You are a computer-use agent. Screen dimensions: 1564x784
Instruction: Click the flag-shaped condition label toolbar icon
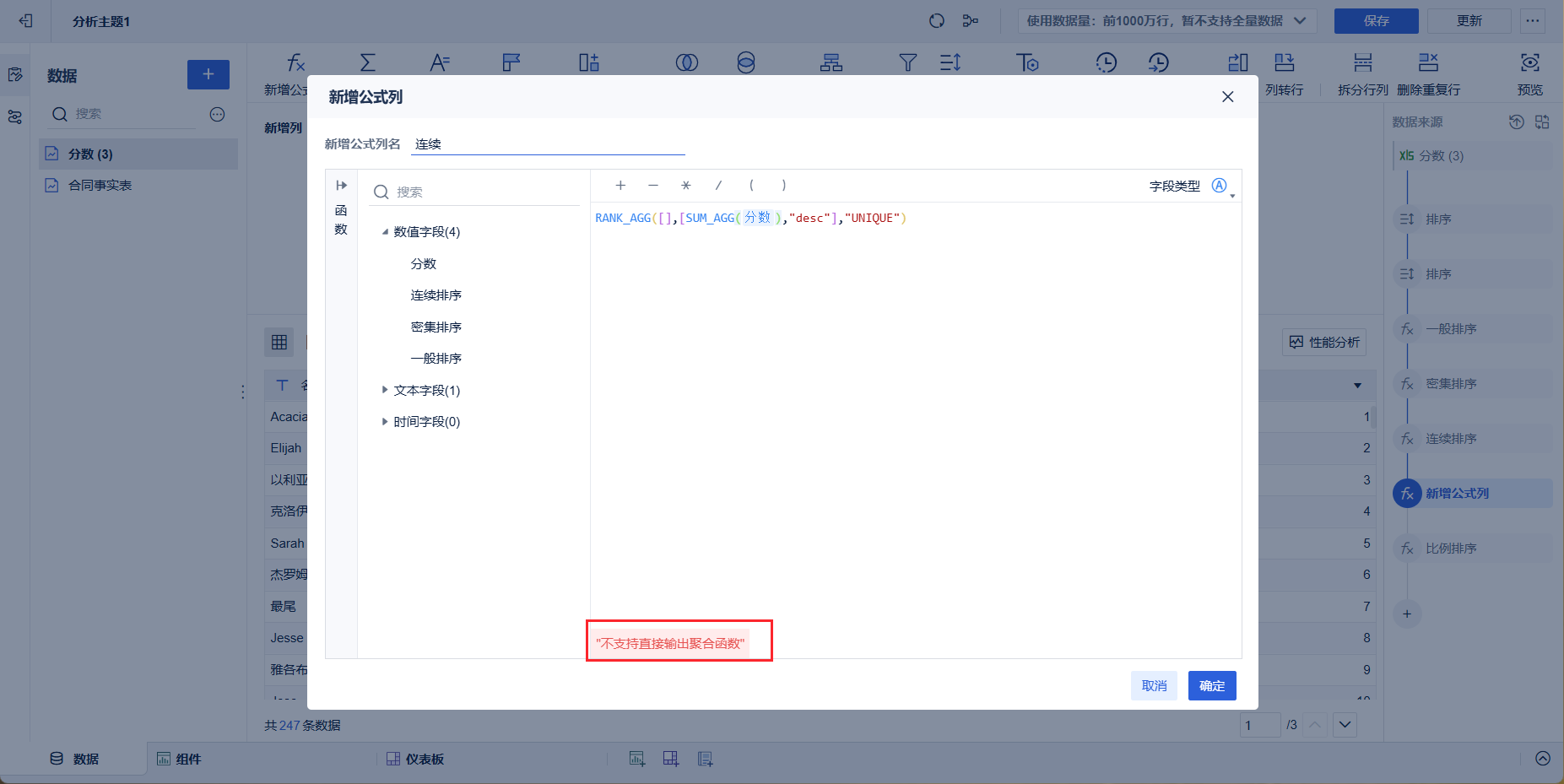[511, 62]
